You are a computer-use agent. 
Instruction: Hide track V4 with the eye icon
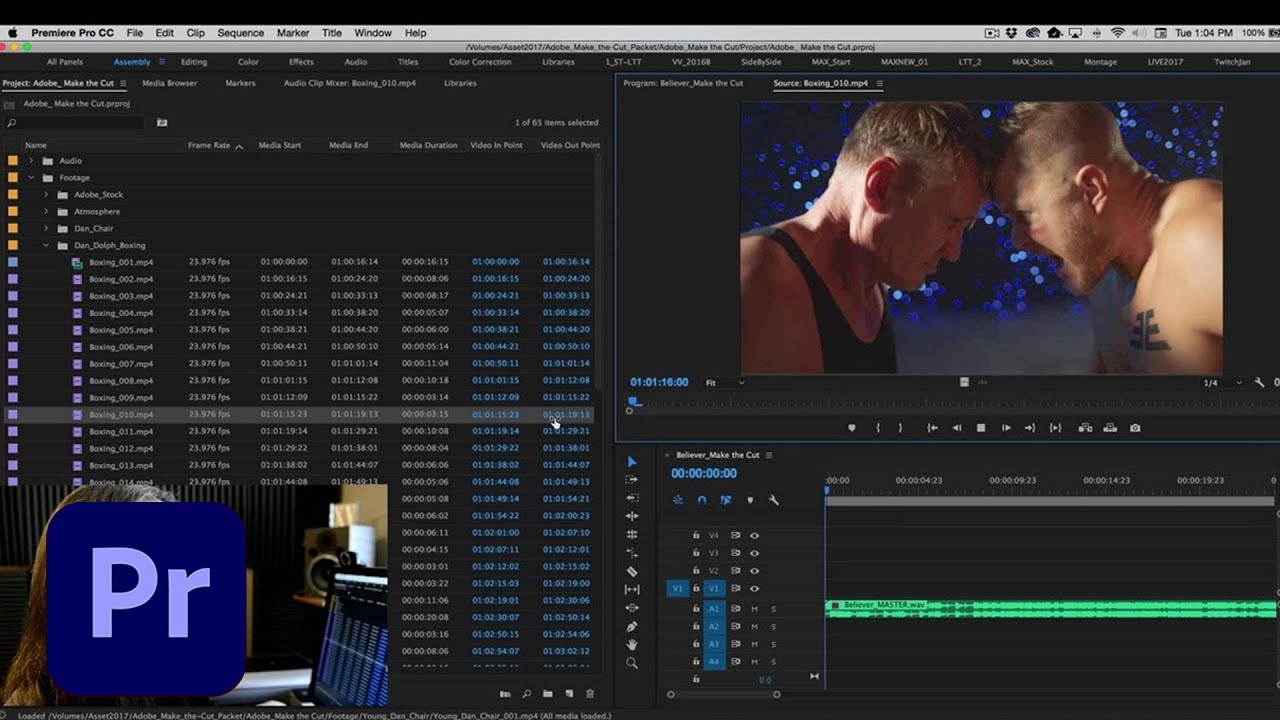754,535
